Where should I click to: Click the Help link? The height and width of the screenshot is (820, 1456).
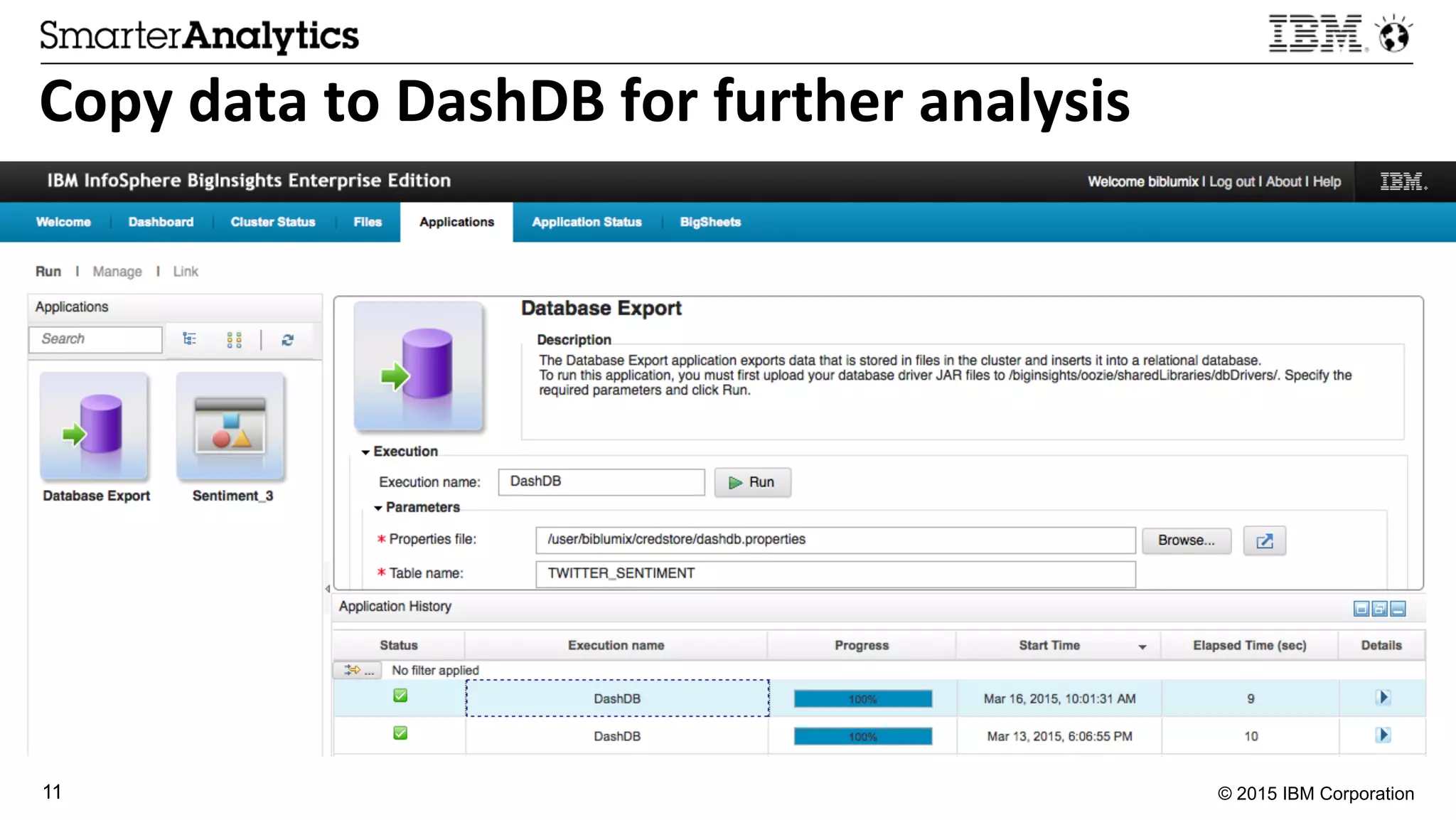click(1327, 182)
